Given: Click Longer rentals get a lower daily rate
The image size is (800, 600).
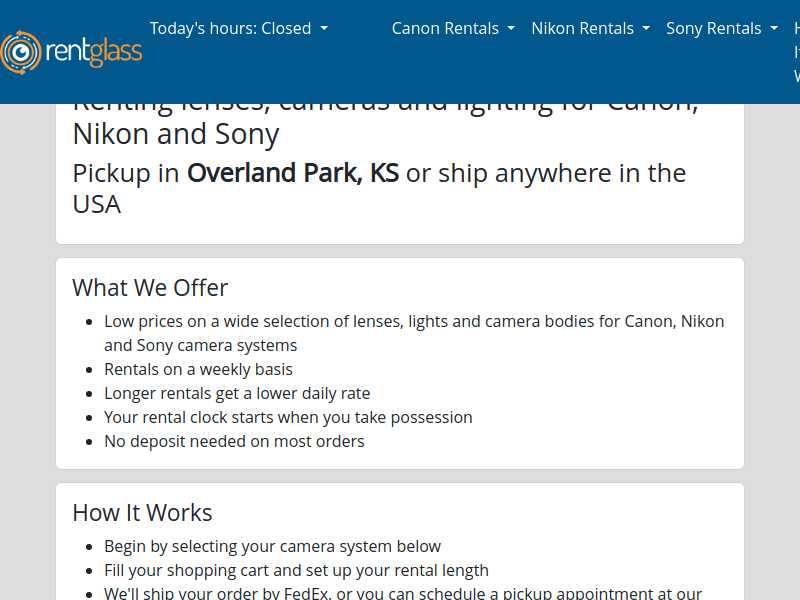Looking at the screenshot, I should (237, 393).
